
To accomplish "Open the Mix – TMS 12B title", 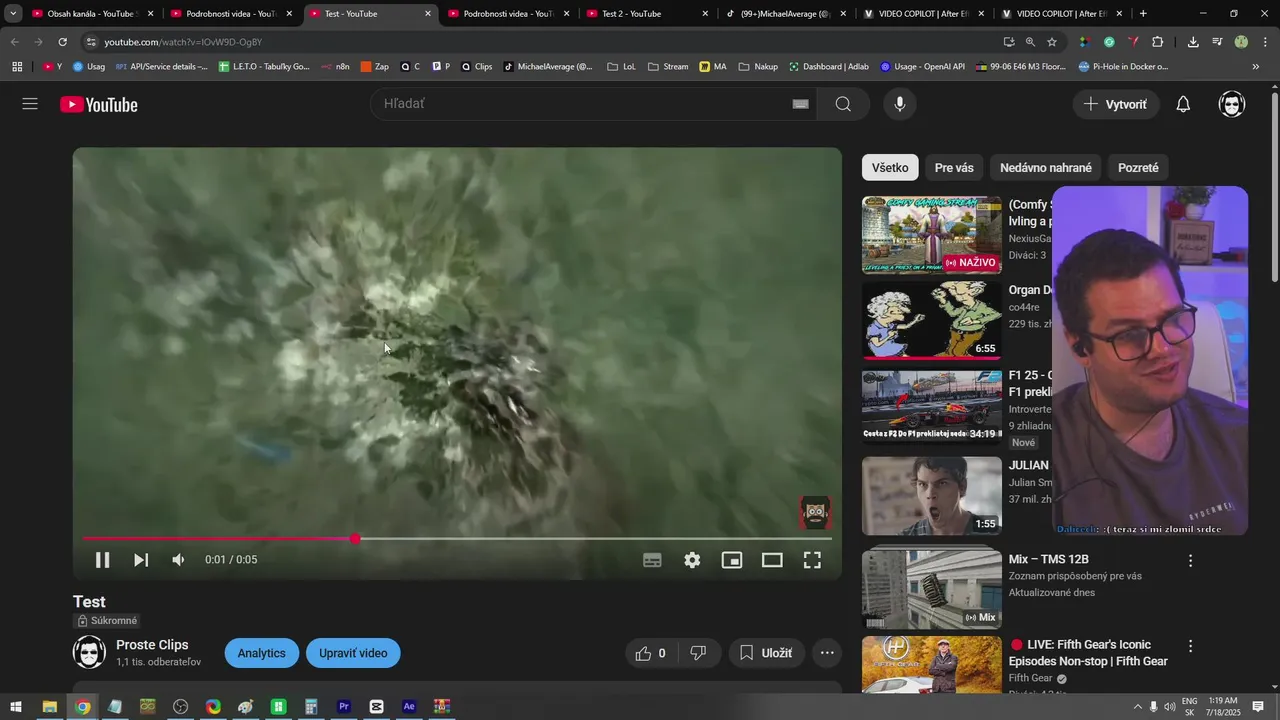I will [x=1048, y=559].
